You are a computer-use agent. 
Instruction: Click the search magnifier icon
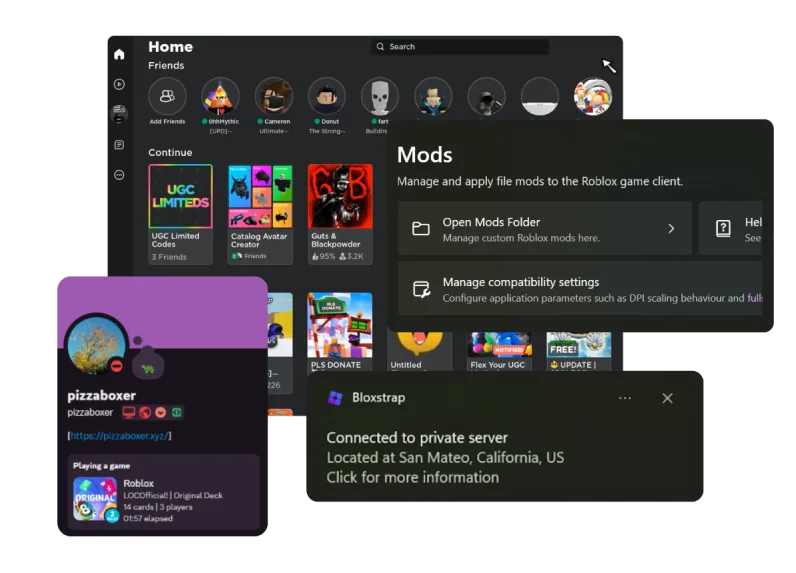pos(380,47)
